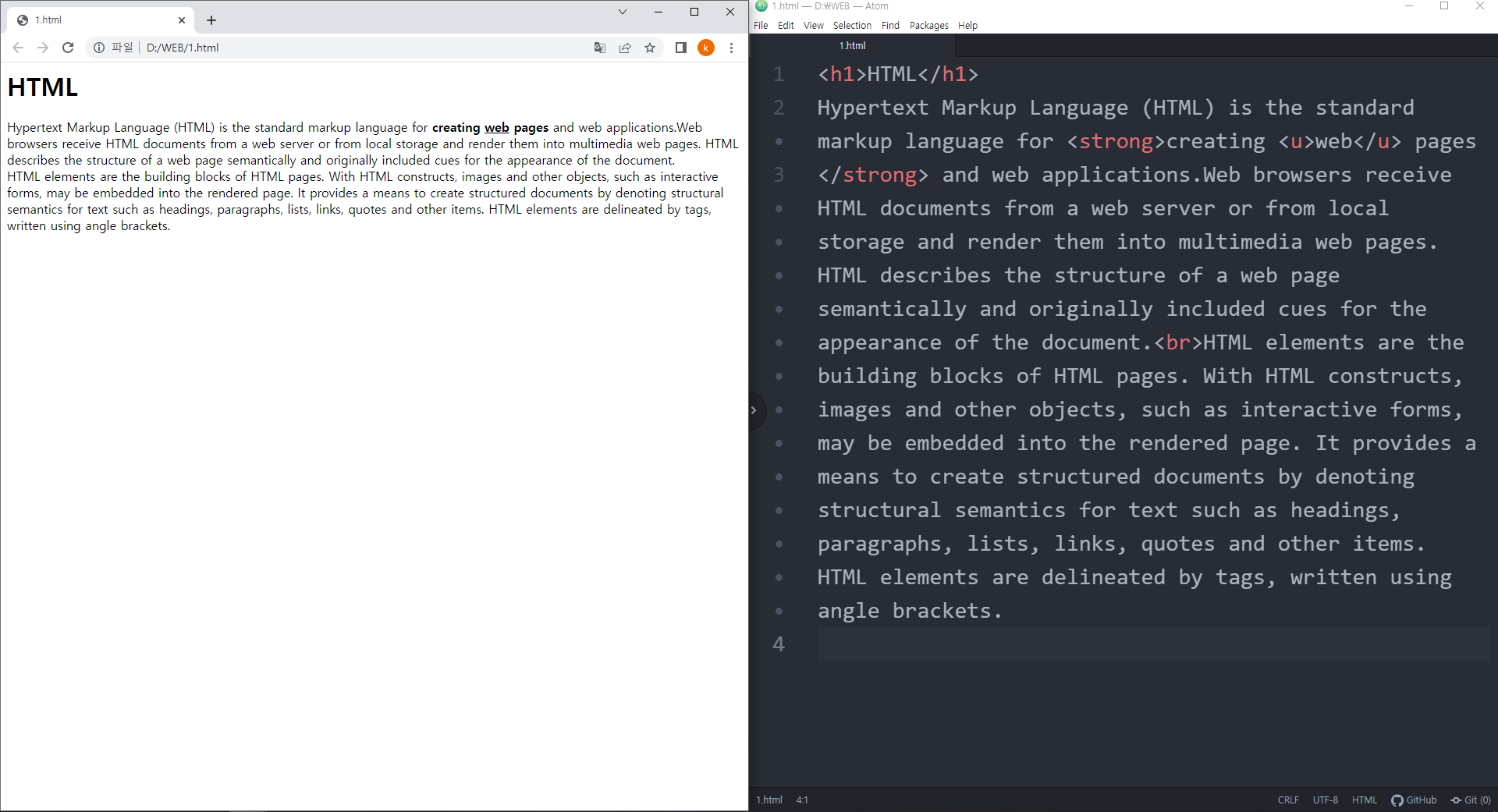Bookmark this page with star icon
This screenshot has width=1498, height=812.
pyautogui.click(x=650, y=48)
